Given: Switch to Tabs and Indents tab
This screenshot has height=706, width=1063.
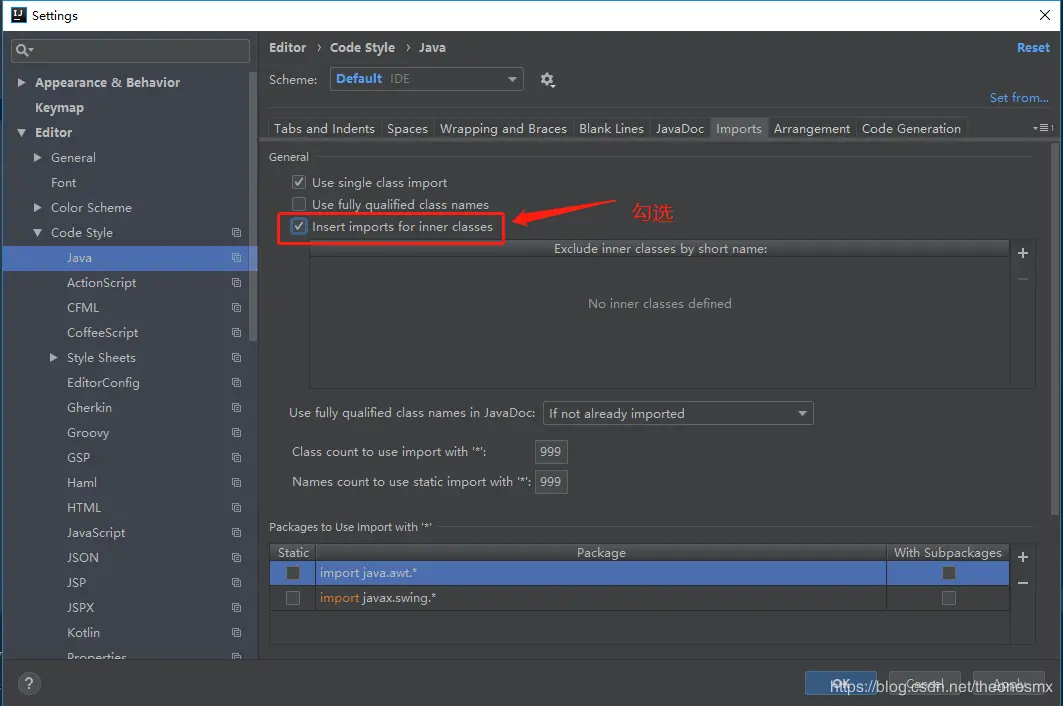Looking at the screenshot, I should (324, 128).
